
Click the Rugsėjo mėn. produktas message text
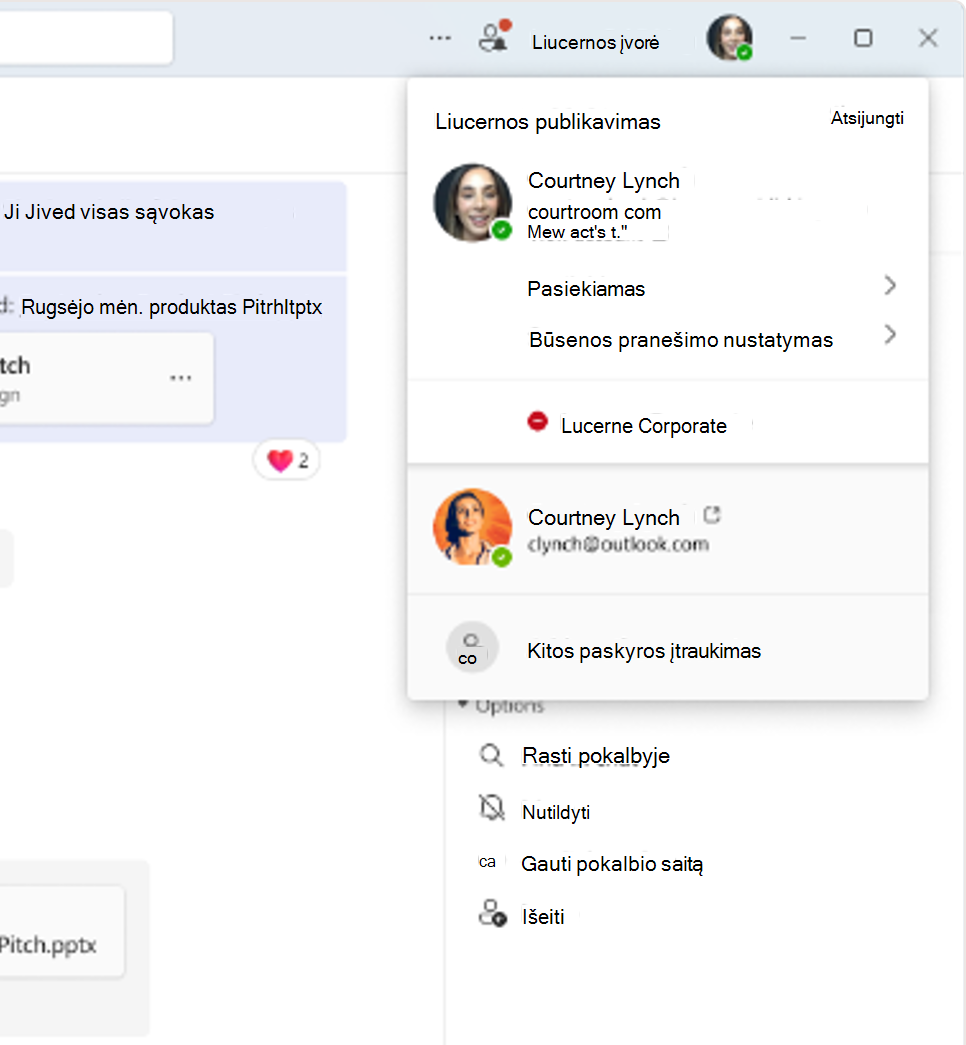coord(171,307)
